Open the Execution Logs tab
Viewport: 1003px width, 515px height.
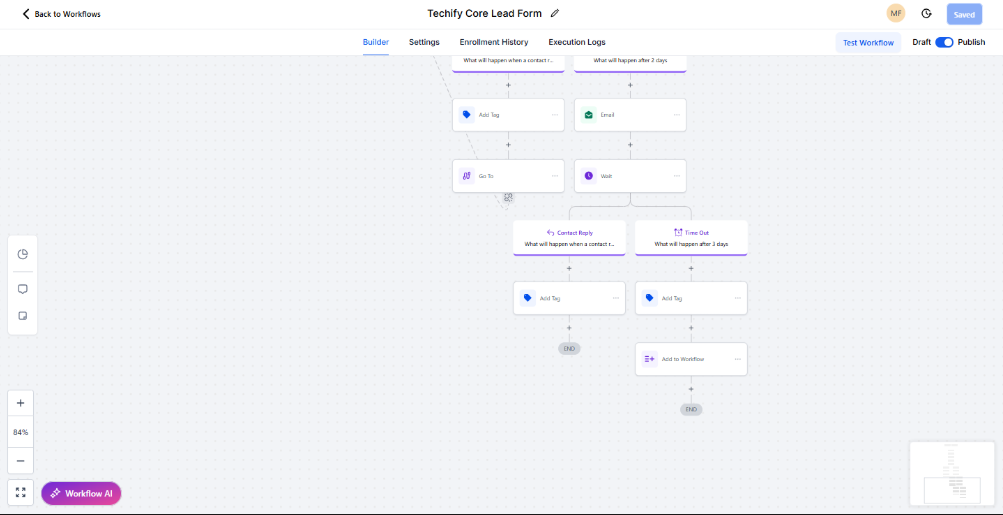pyautogui.click(x=577, y=42)
